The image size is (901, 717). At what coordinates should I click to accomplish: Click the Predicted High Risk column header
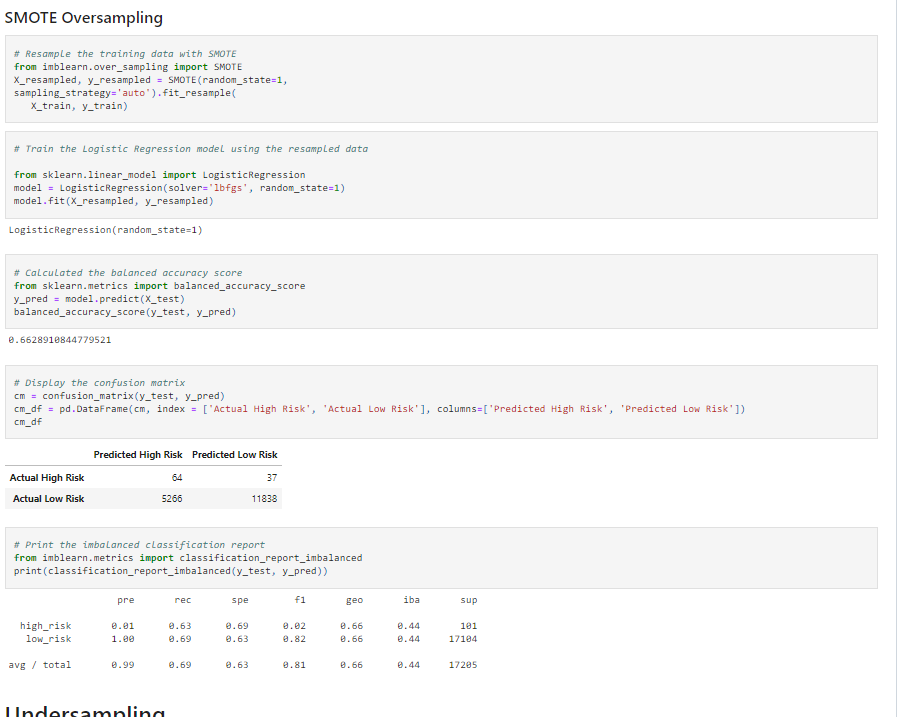tap(138, 455)
